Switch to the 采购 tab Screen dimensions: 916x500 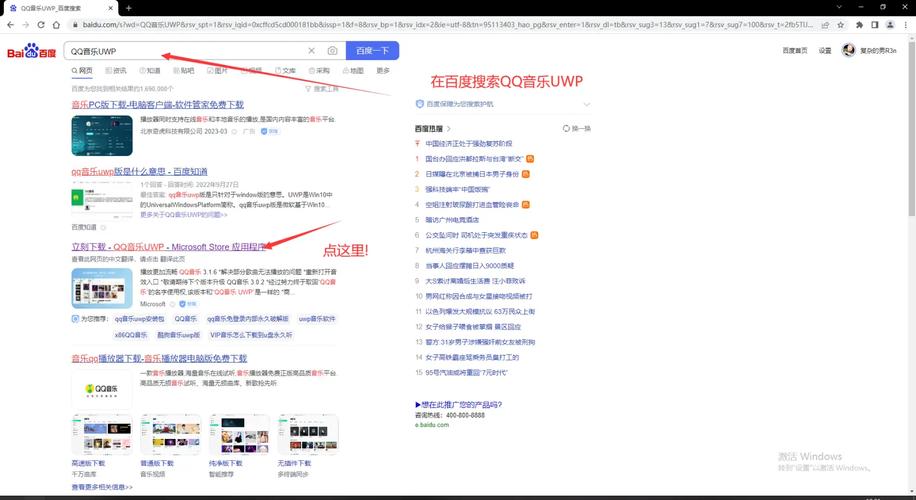point(319,71)
